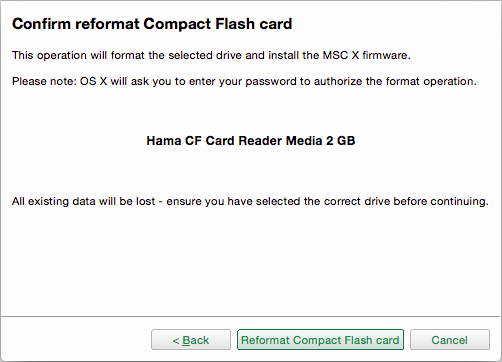Click the 'Card Reader Media' part of drive label
Screen dimensions: 502x362
coord(254,141)
